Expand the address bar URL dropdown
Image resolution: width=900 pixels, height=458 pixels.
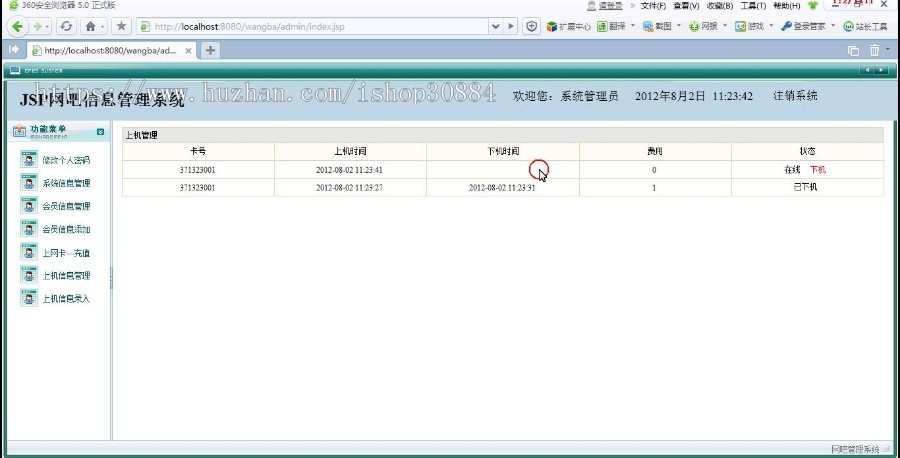(495, 26)
